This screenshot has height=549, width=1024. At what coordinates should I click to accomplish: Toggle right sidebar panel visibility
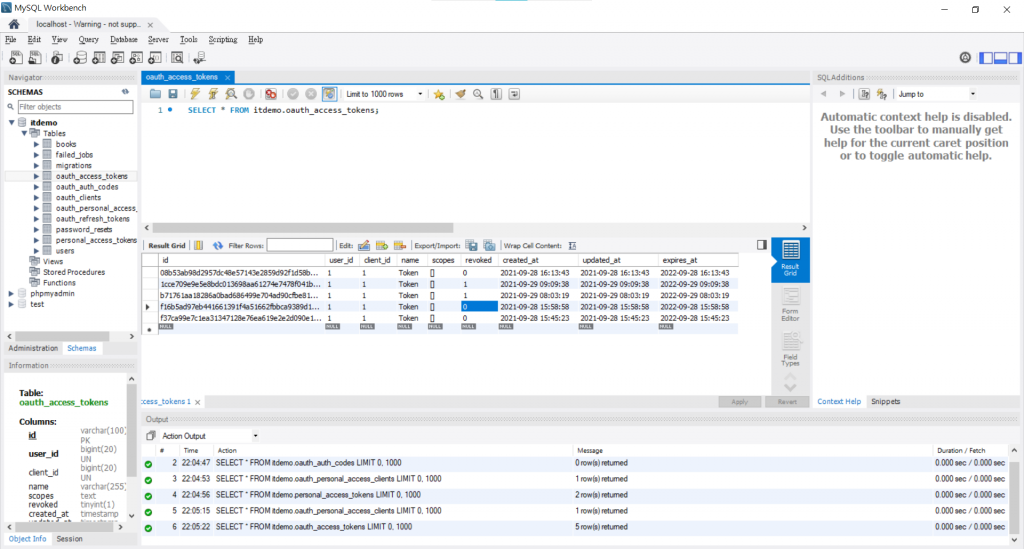click(1014, 58)
